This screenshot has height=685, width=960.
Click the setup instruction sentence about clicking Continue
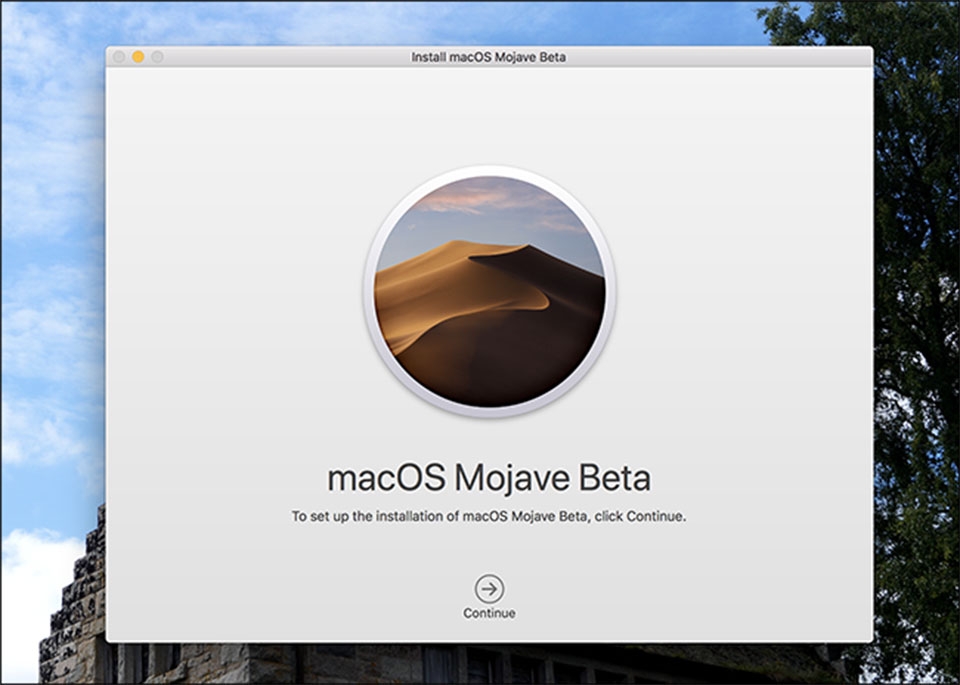tap(488, 517)
